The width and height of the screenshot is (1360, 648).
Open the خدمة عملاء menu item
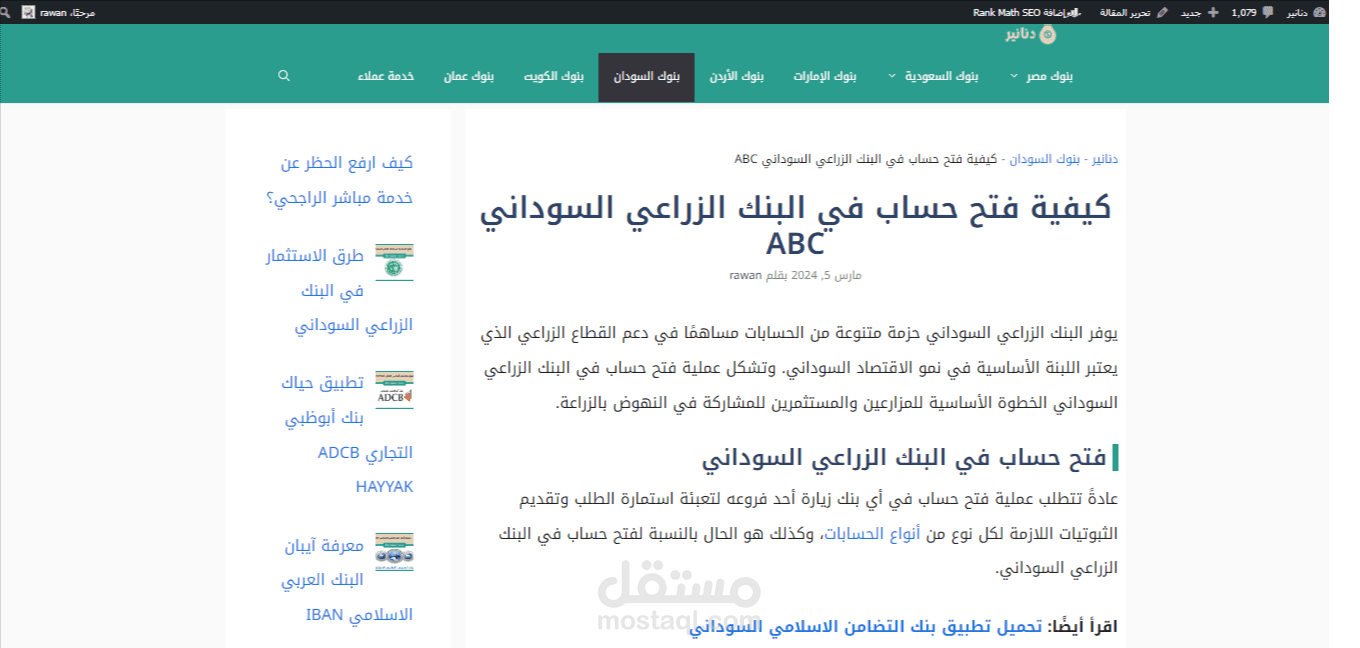click(386, 76)
